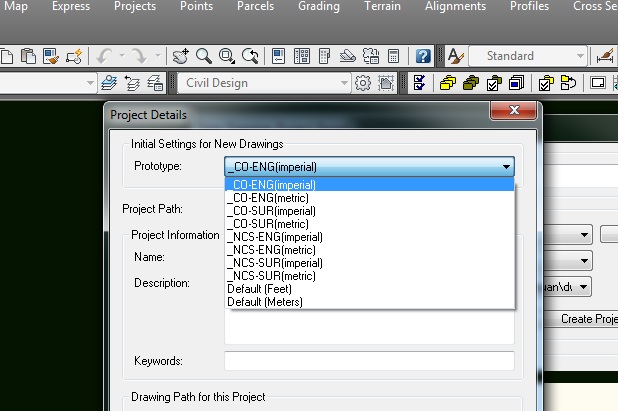Open the path dropdown ending in 'an\d'
The image size is (618, 411).
click(x=583, y=286)
